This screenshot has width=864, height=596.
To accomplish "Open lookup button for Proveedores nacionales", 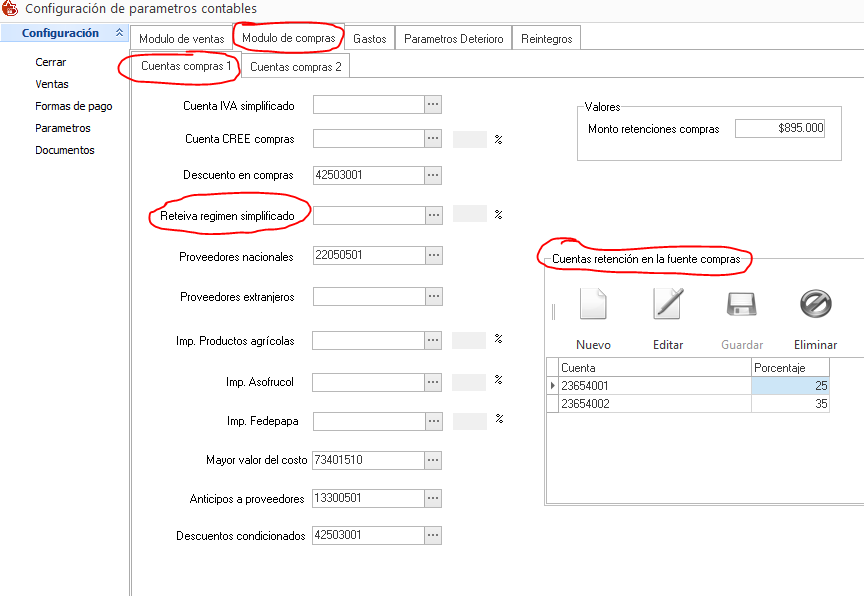I will 433,256.
